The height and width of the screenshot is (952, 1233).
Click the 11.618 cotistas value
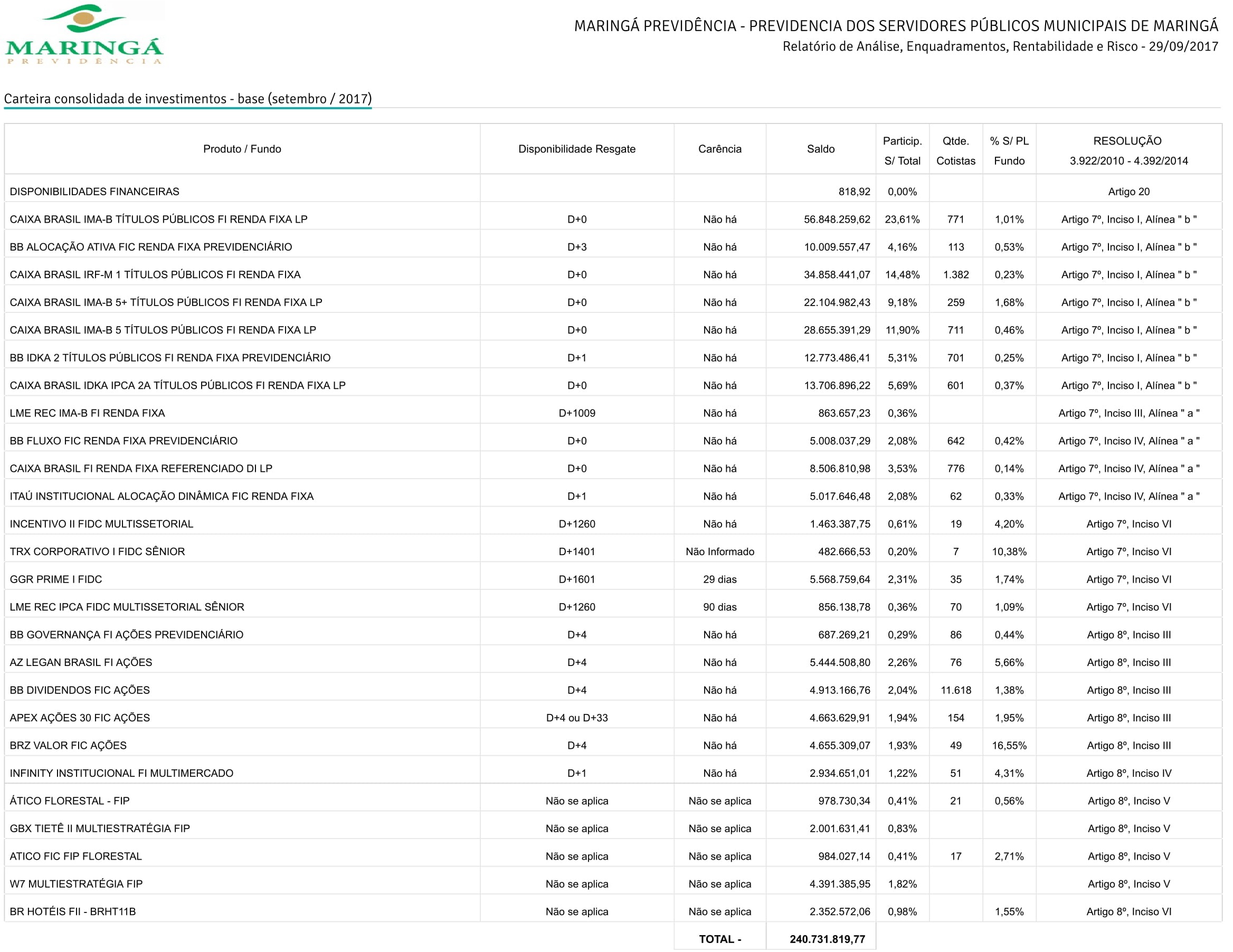955,690
